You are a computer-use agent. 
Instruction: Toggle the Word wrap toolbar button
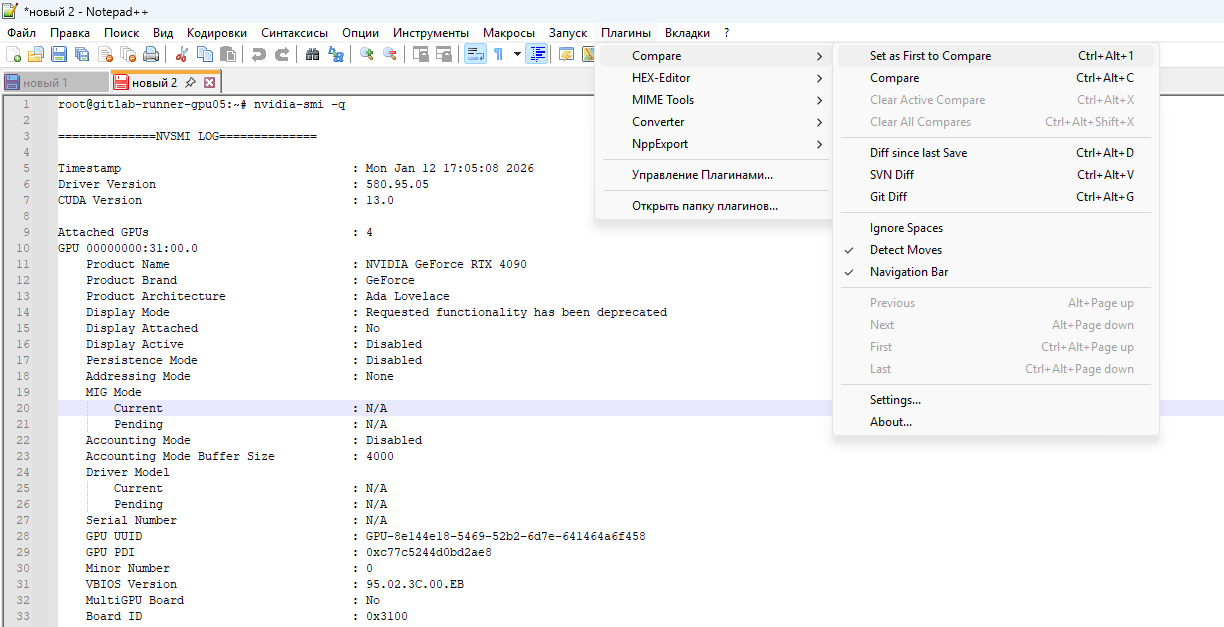[x=475, y=54]
